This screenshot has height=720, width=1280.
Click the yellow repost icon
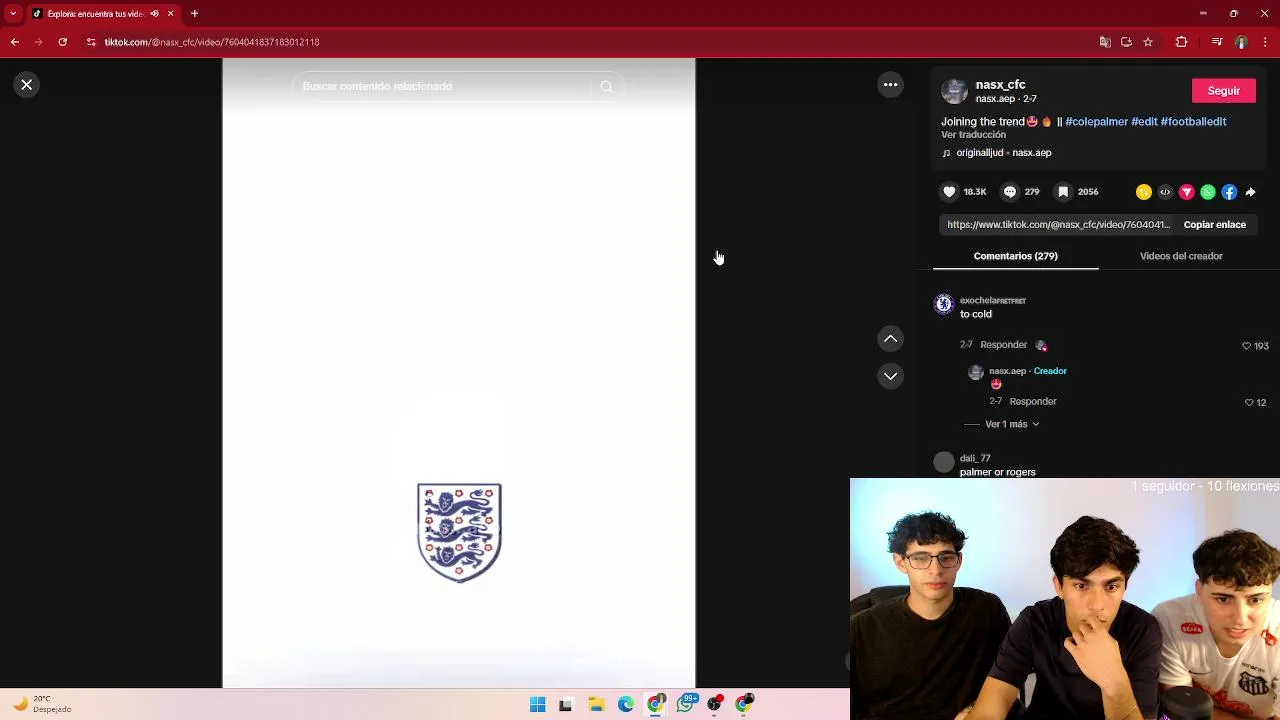click(x=1144, y=192)
